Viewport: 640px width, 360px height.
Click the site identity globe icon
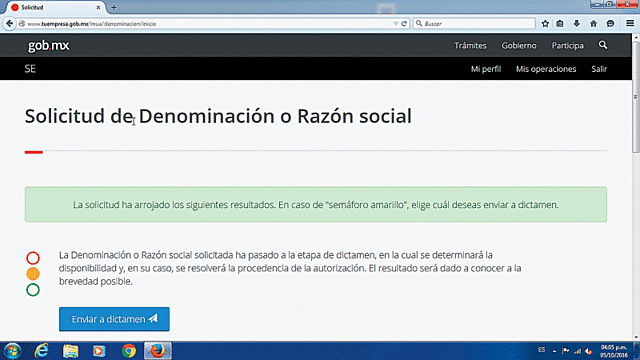point(22,24)
